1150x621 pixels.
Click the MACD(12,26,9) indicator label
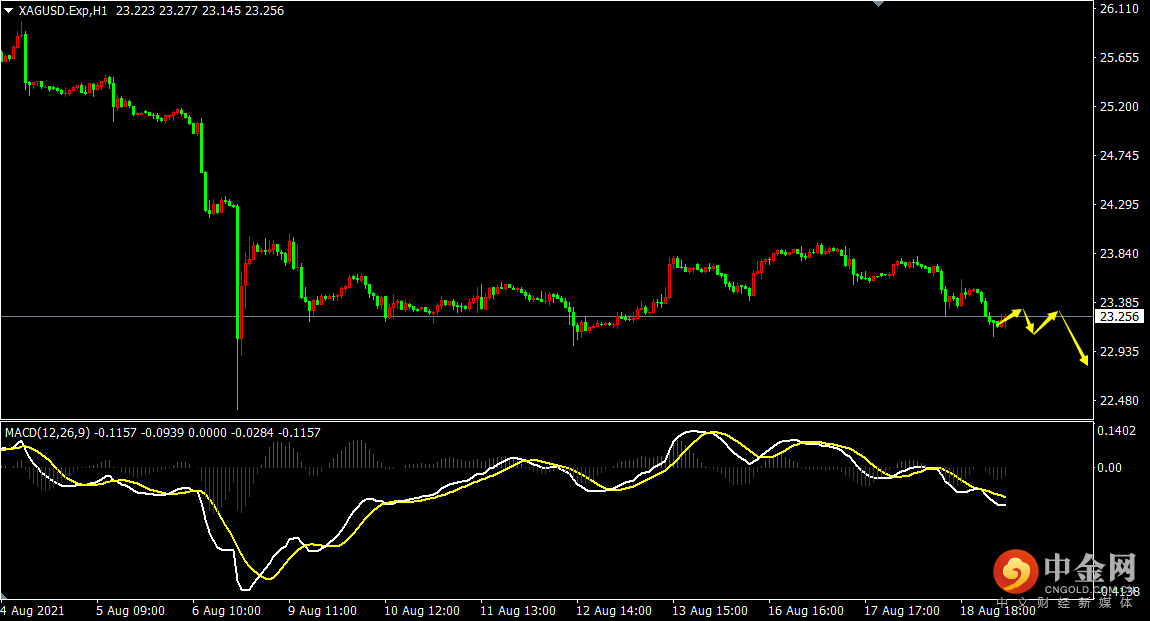48,433
